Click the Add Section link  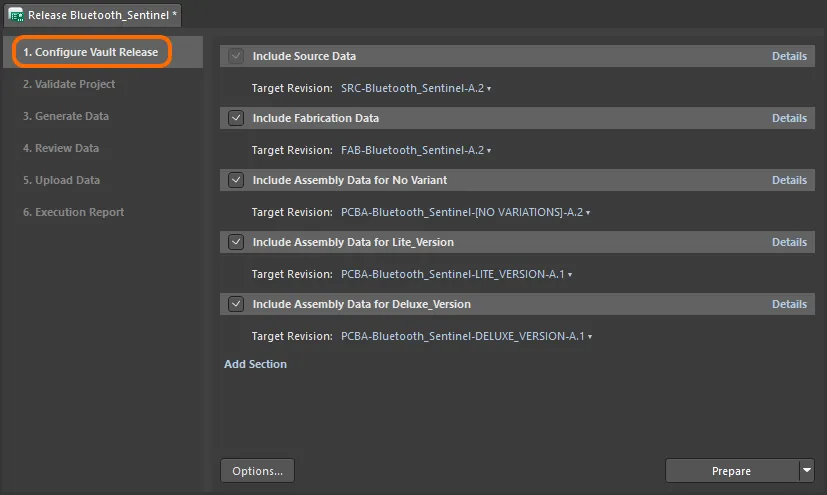(255, 364)
